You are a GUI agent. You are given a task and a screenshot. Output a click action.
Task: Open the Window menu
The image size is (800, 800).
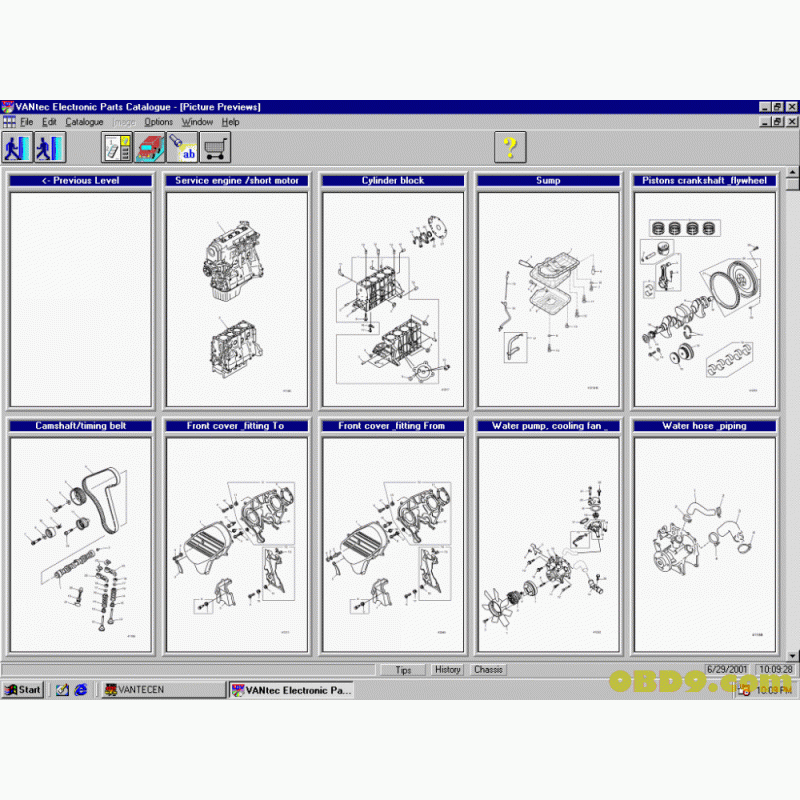(x=197, y=121)
